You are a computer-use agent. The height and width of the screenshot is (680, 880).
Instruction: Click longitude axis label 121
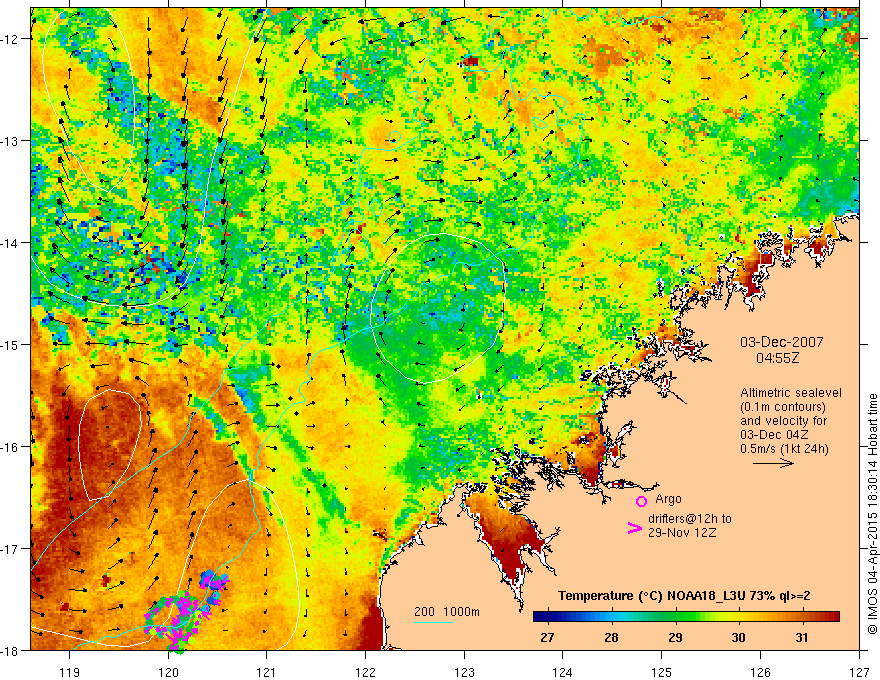[x=267, y=672]
